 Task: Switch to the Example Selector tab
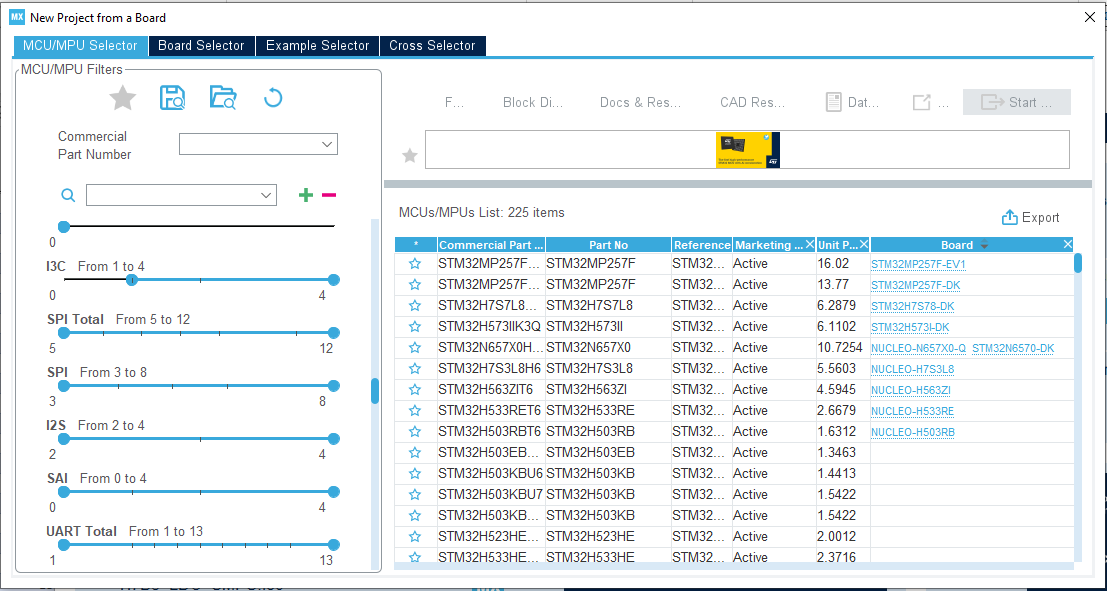[318, 46]
